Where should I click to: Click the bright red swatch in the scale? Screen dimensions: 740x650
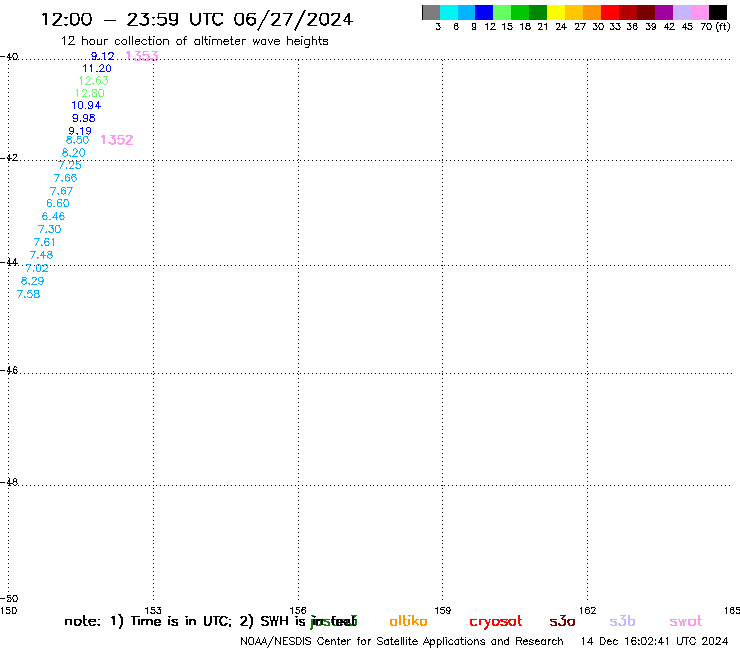[x=610, y=12]
